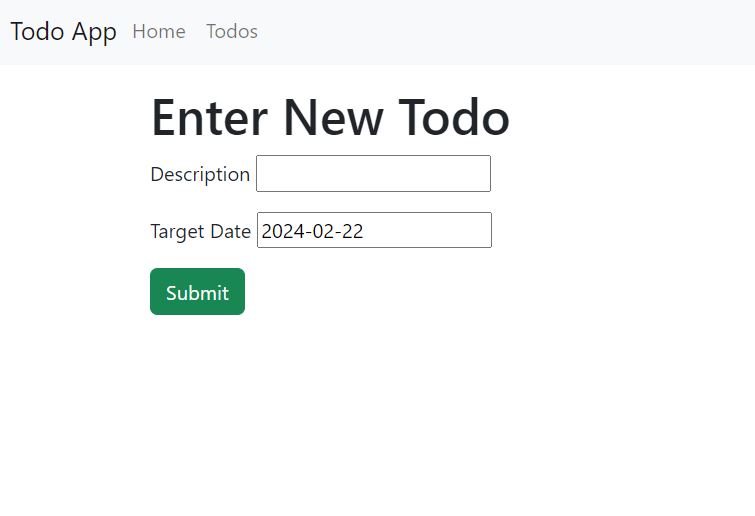Click the Target Date label text
Viewport: 755px width, 516px height.
[200, 232]
